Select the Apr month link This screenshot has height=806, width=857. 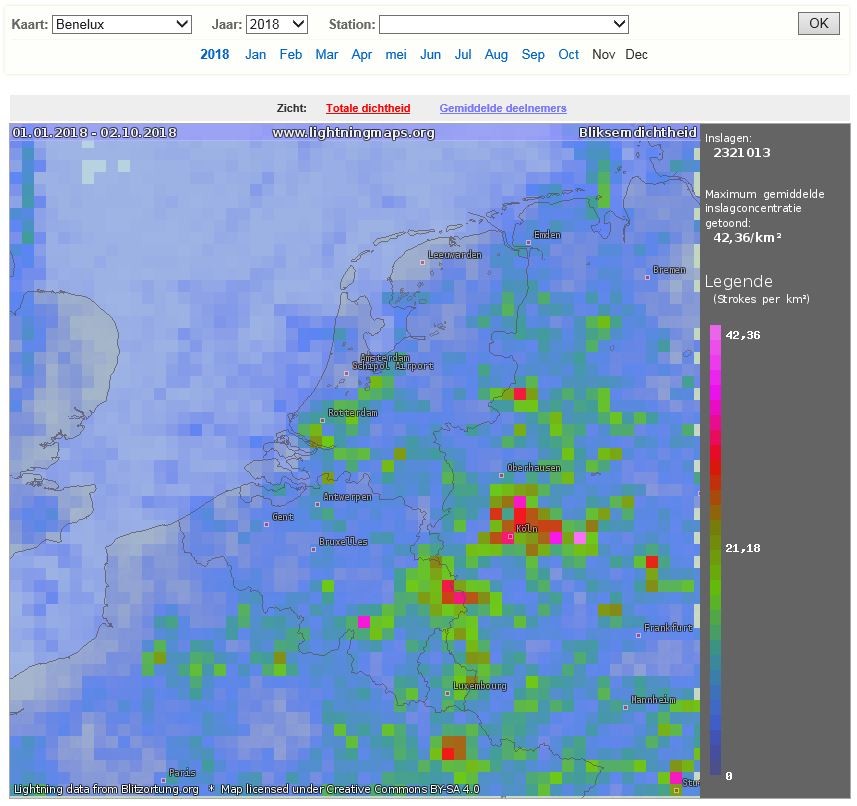point(361,55)
